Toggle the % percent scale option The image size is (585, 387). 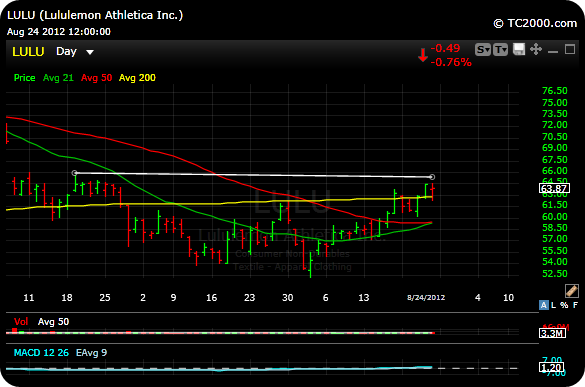pos(564,305)
